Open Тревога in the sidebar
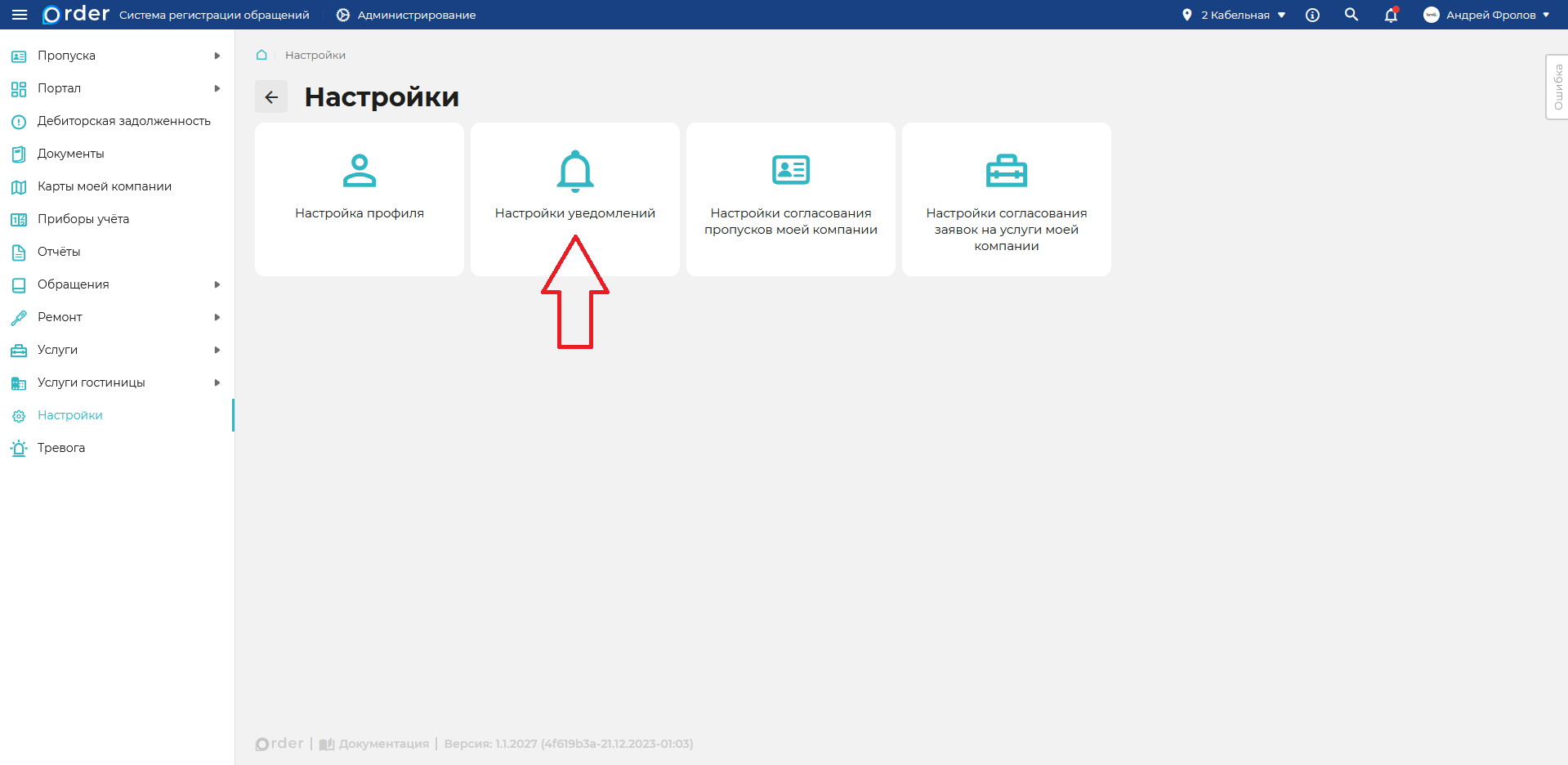The width and height of the screenshot is (1568, 765). pos(61,448)
